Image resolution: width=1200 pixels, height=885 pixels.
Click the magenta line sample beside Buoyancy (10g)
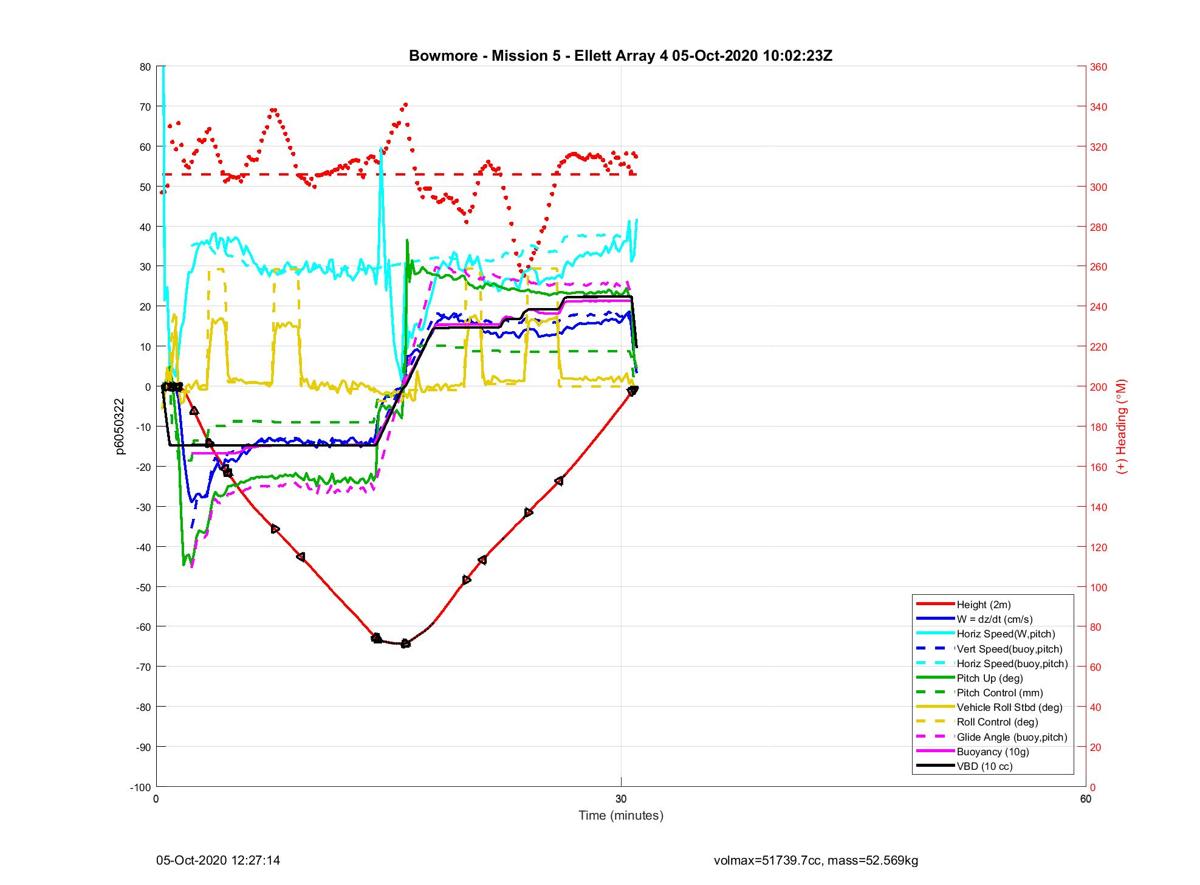click(934, 751)
